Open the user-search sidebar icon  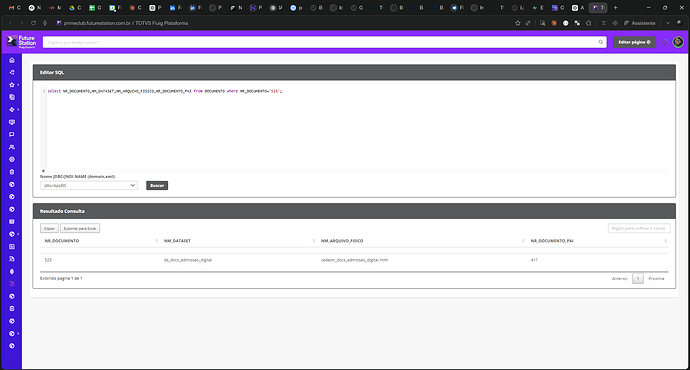(x=12, y=259)
